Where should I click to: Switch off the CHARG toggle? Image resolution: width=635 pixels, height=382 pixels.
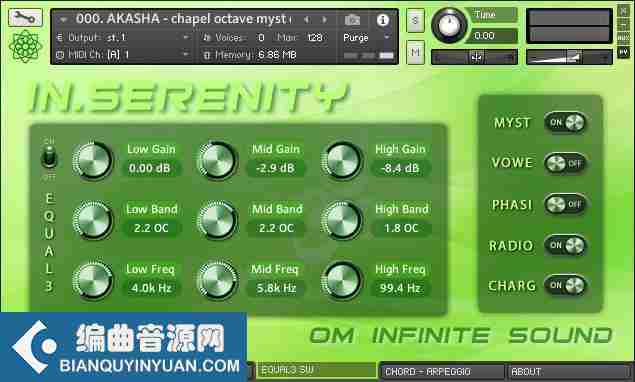[x=565, y=286]
